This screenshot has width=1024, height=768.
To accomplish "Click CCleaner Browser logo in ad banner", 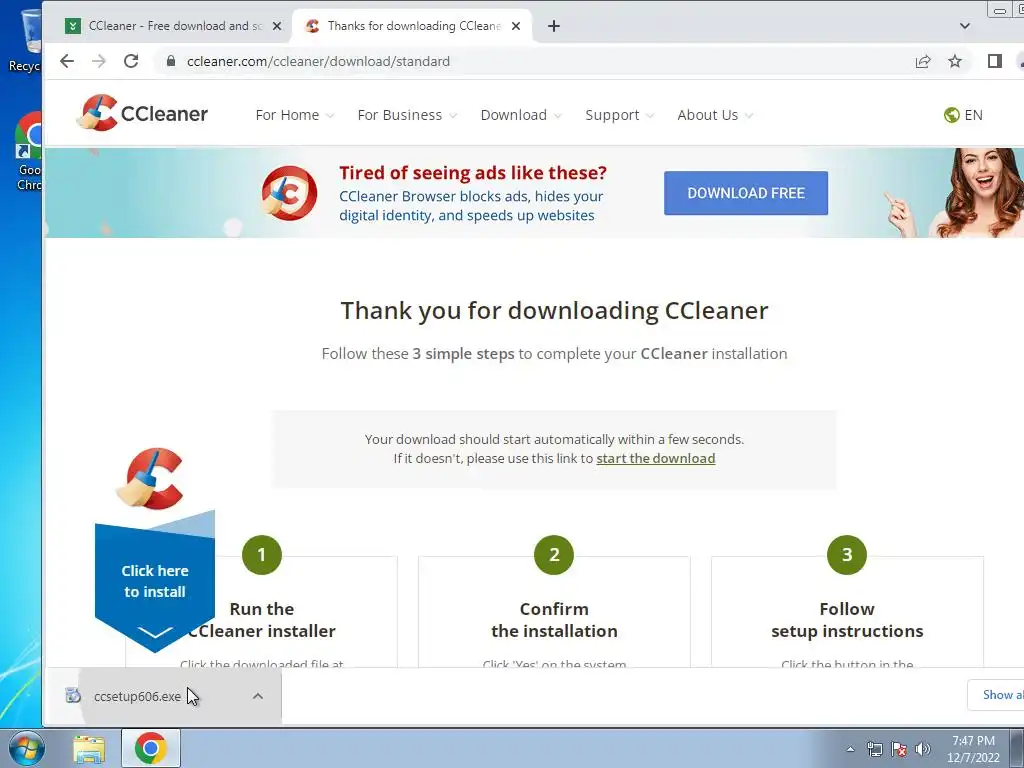I will (x=289, y=193).
